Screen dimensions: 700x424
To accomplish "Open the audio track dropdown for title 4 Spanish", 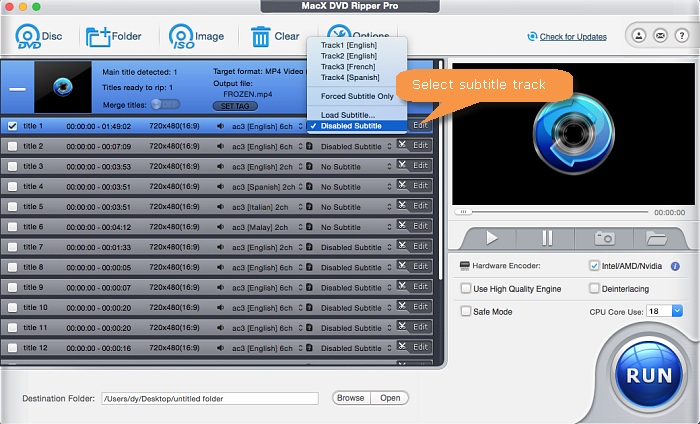I will [x=267, y=187].
